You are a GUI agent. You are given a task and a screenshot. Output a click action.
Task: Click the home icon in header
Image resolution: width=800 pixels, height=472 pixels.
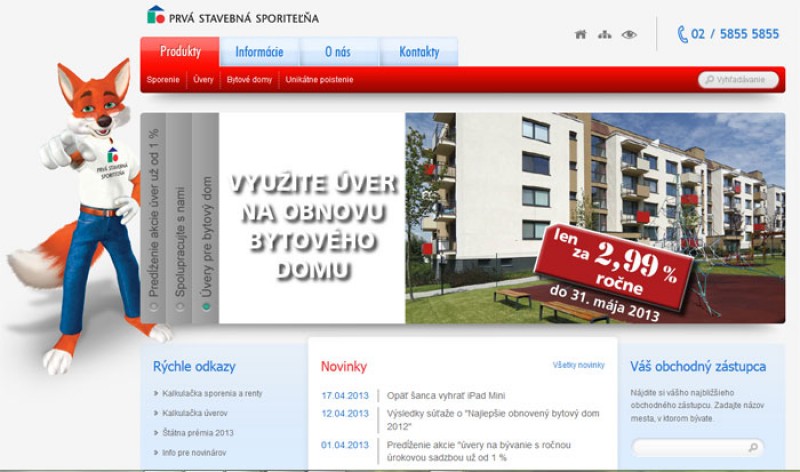pyautogui.click(x=580, y=35)
